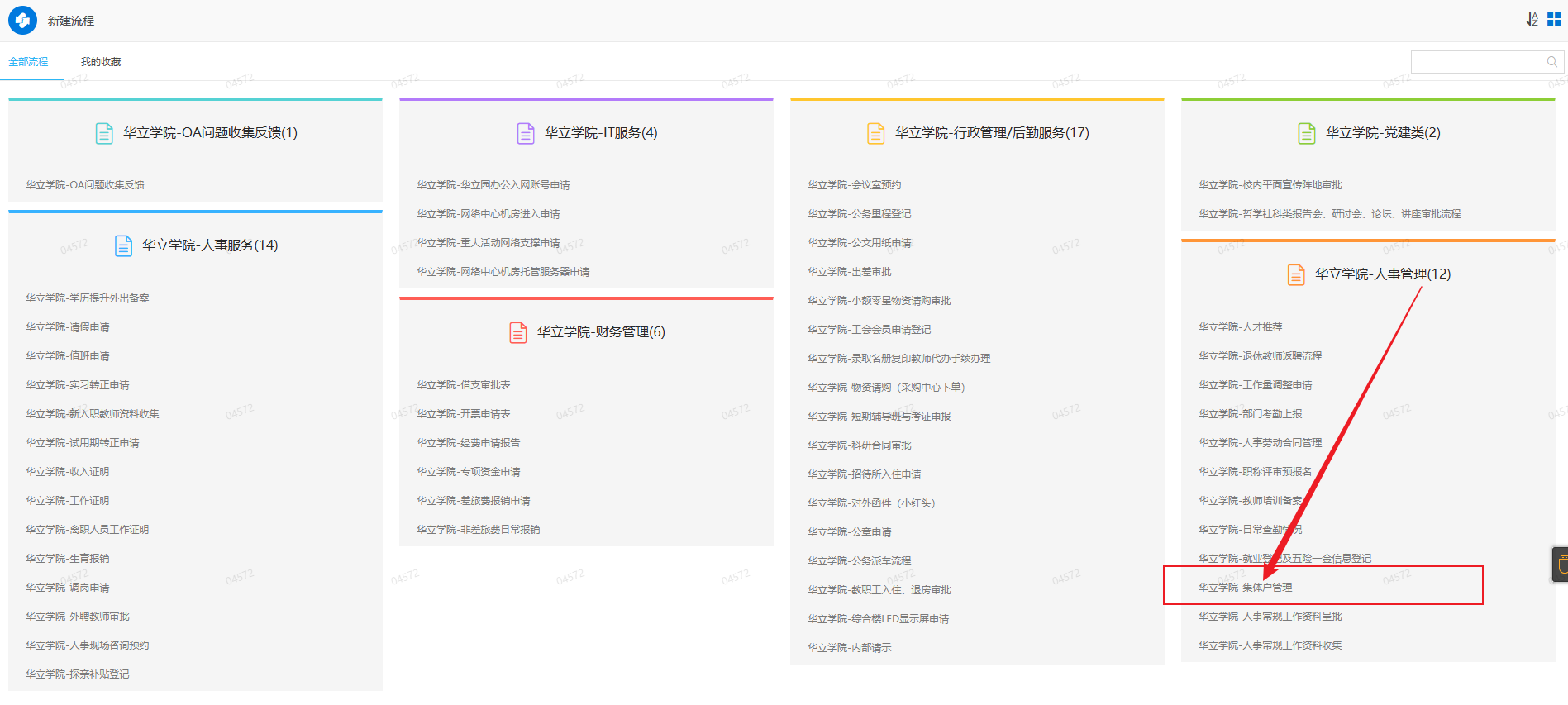Click the 财务管理 red document icon
This screenshot has height=705, width=1568.
pyautogui.click(x=518, y=332)
